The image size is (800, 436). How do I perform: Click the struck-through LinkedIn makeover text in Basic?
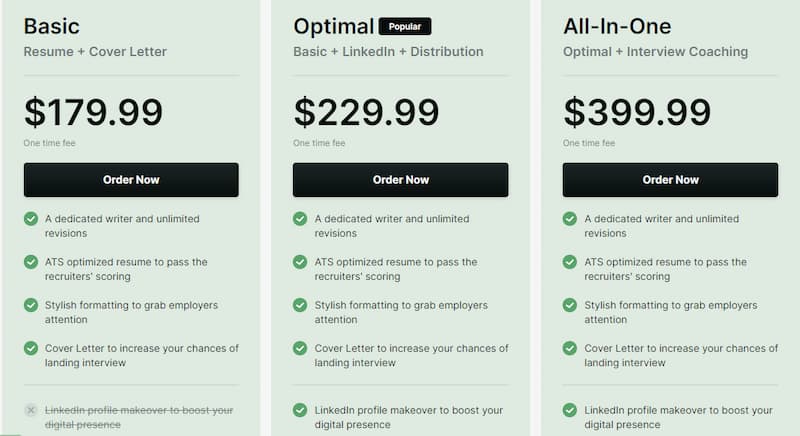(139, 417)
